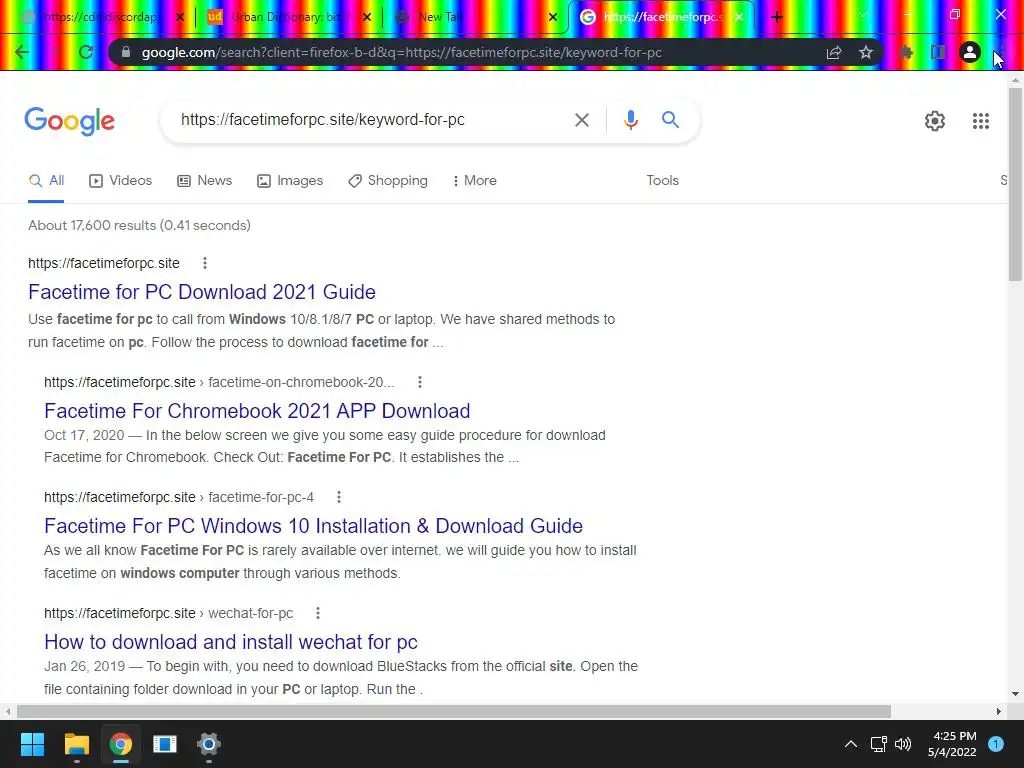
Task: Click the https://facetimeforpc.site result URL text
Action: (104, 263)
